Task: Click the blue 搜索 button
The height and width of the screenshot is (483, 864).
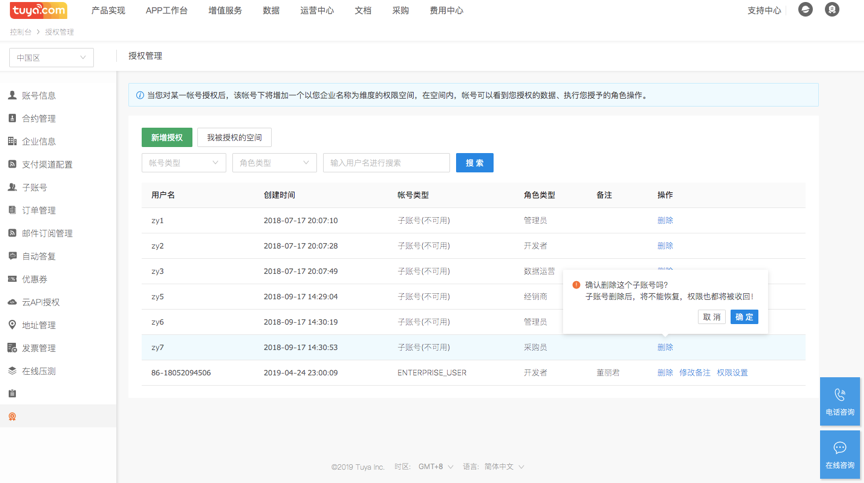Action: [x=474, y=162]
